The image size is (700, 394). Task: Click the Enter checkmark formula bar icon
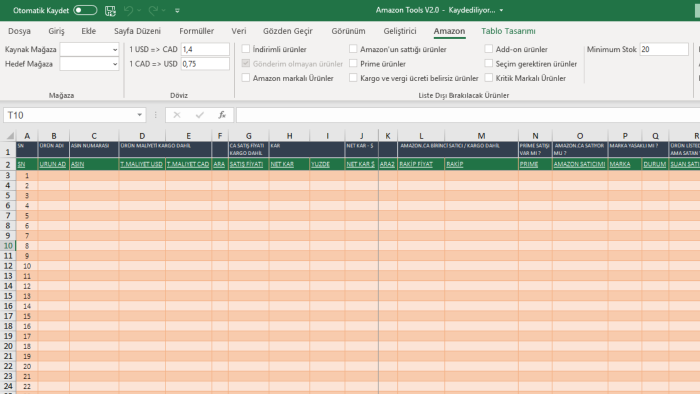200,115
